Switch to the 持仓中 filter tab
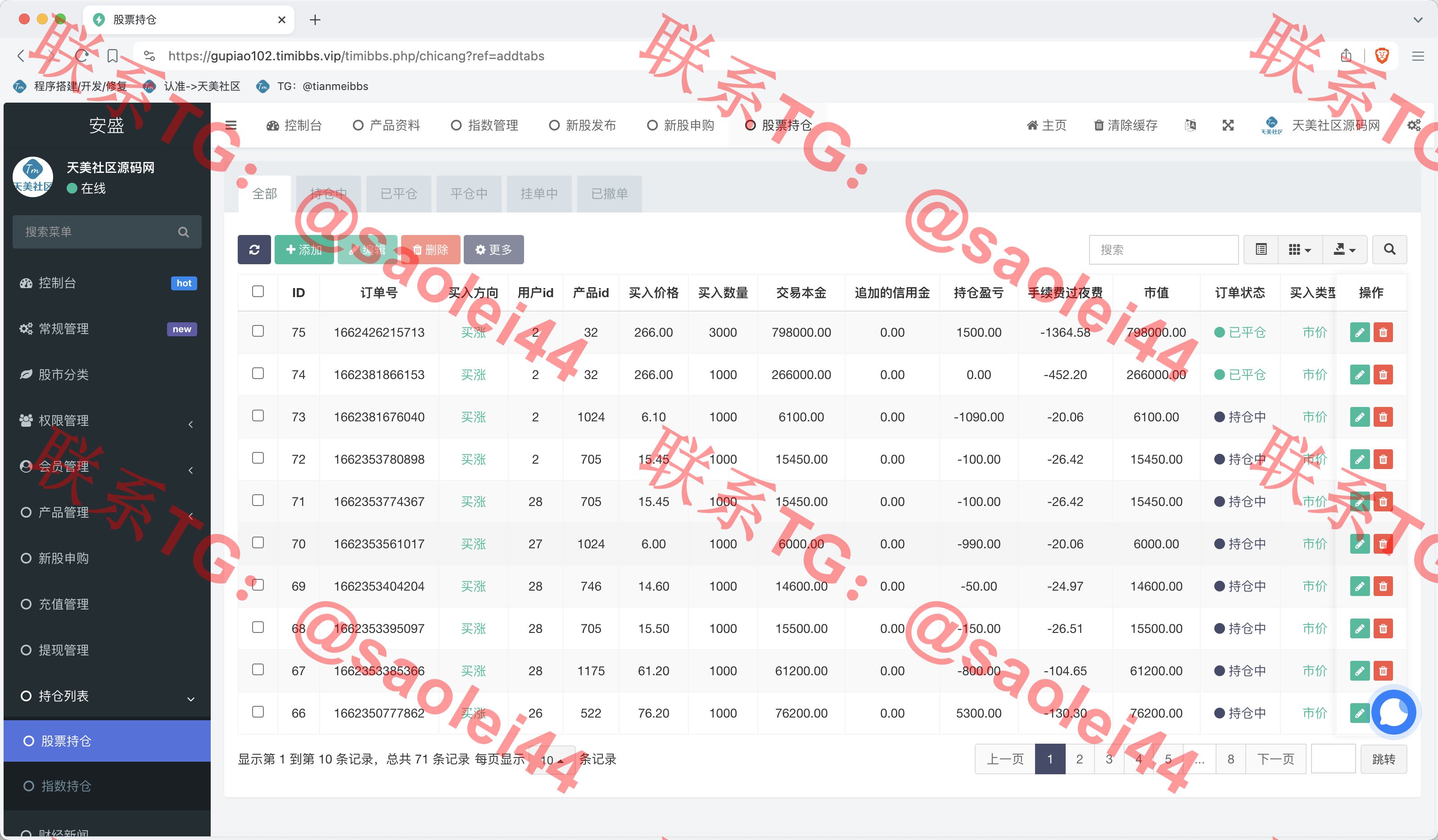Viewport: 1438px width, 840px height. (328, 194)
